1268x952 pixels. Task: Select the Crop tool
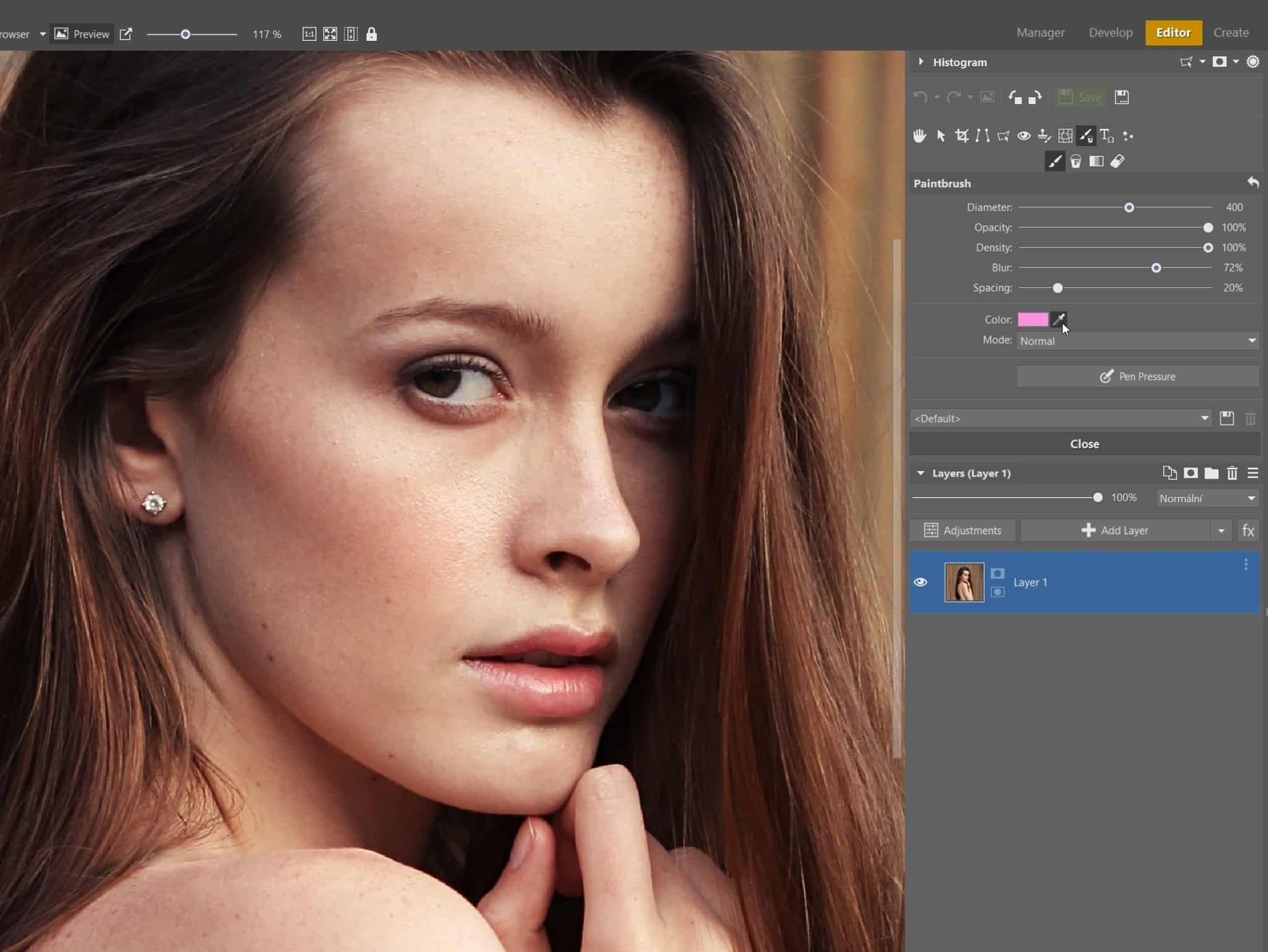pyautogui.click(x=962, y=136)
